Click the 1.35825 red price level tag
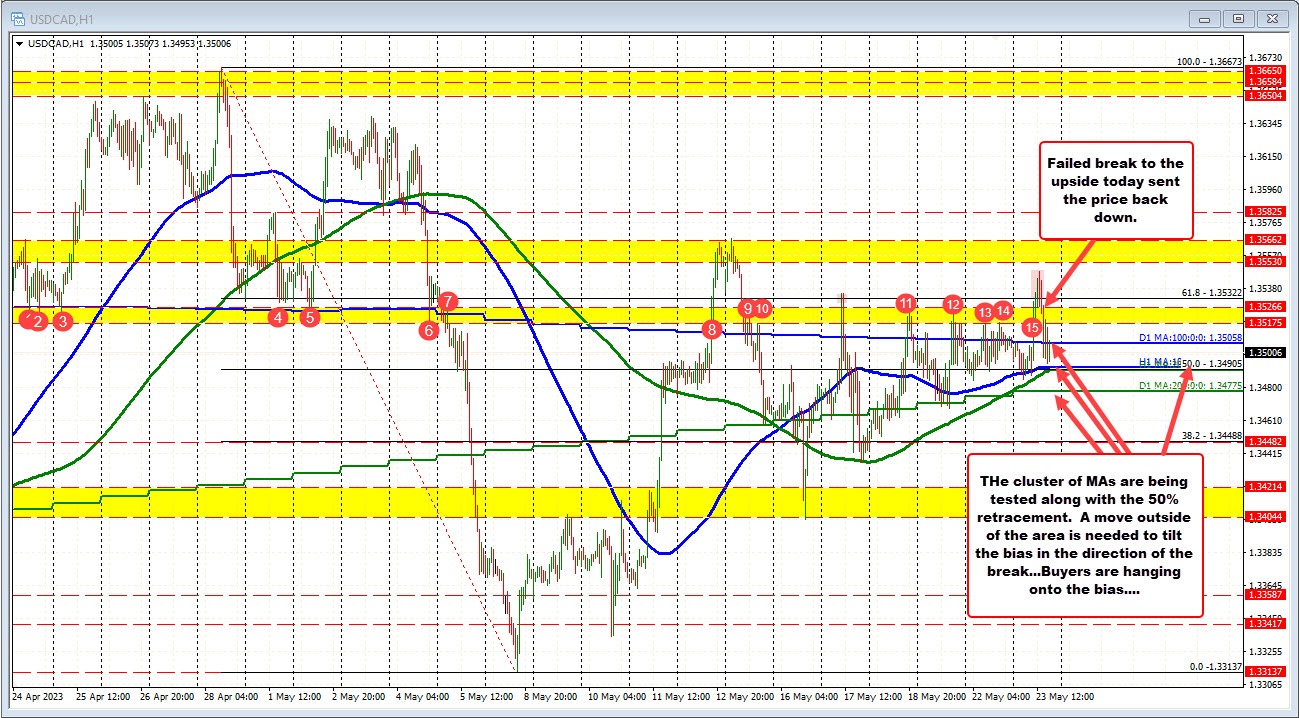 click(1265, 212)
